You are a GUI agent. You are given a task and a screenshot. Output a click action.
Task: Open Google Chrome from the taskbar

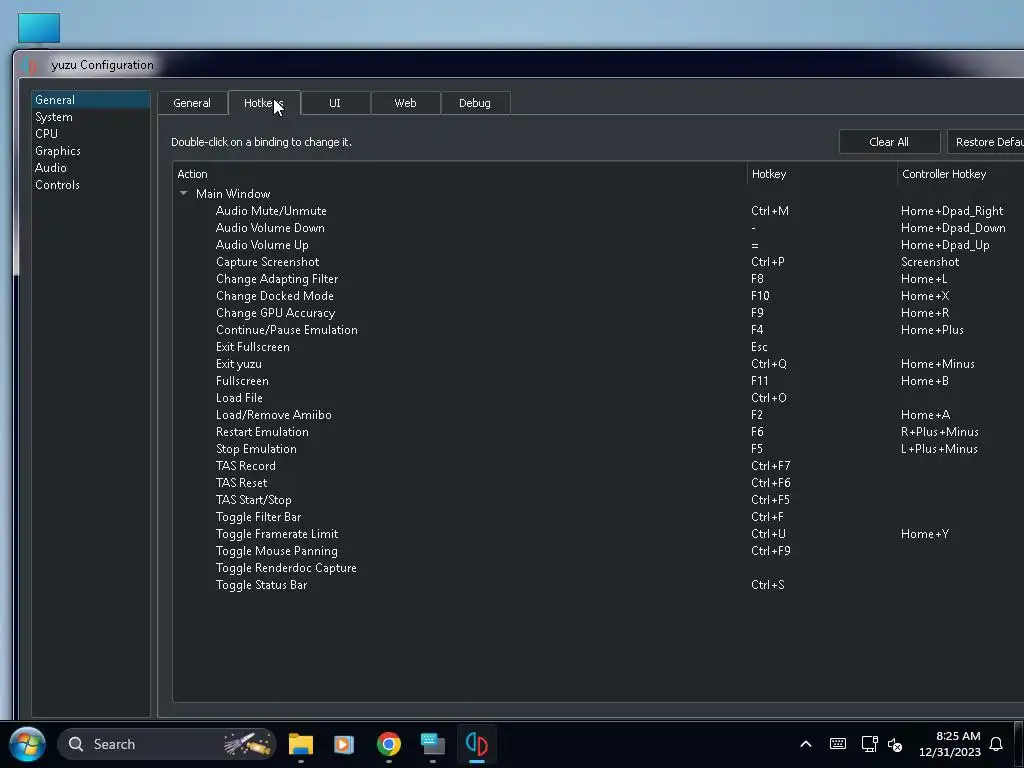pyautogui.click(x=389, y=744)
